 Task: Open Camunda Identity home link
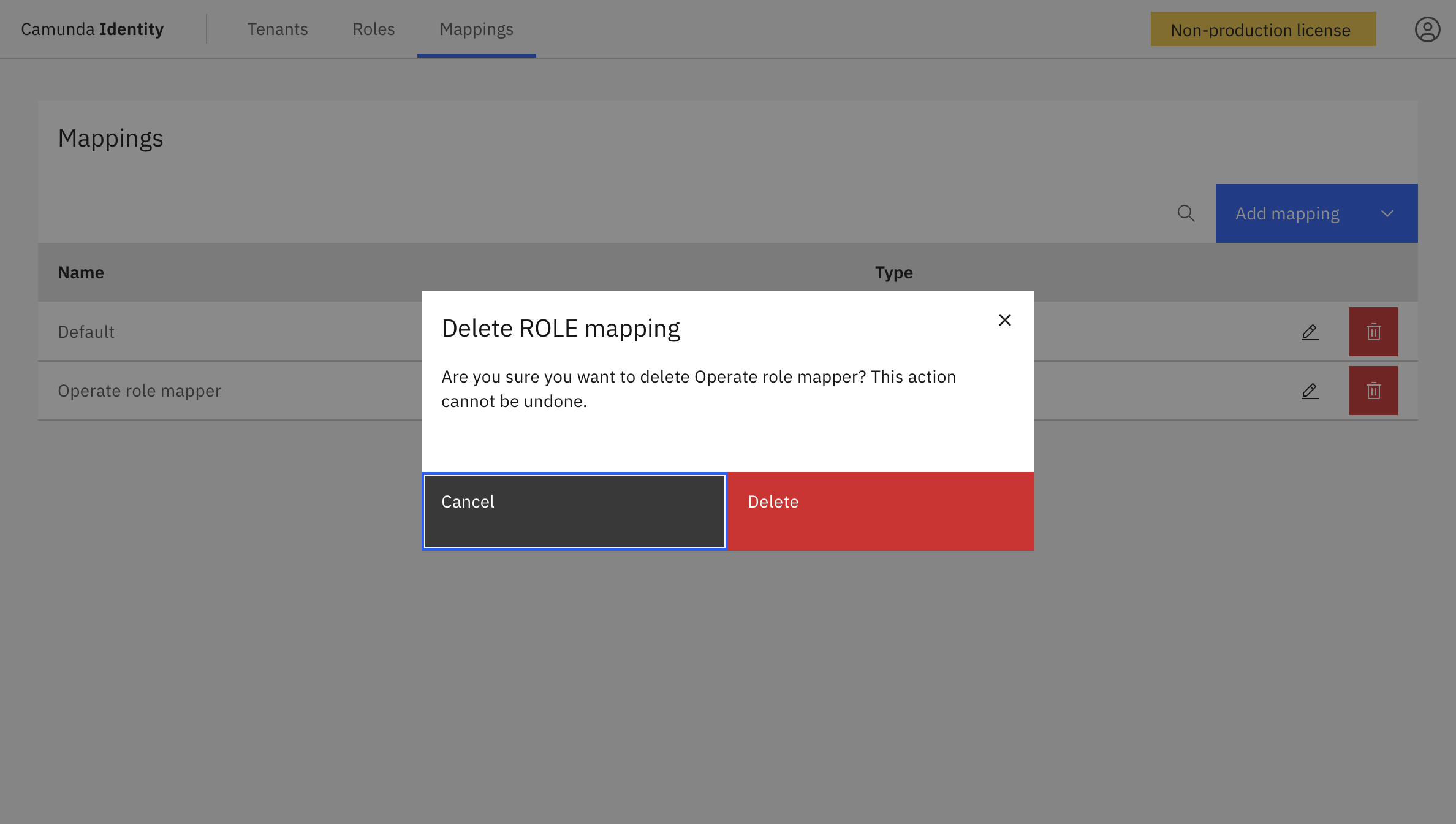pyautogui.click(x=92, y=29)
